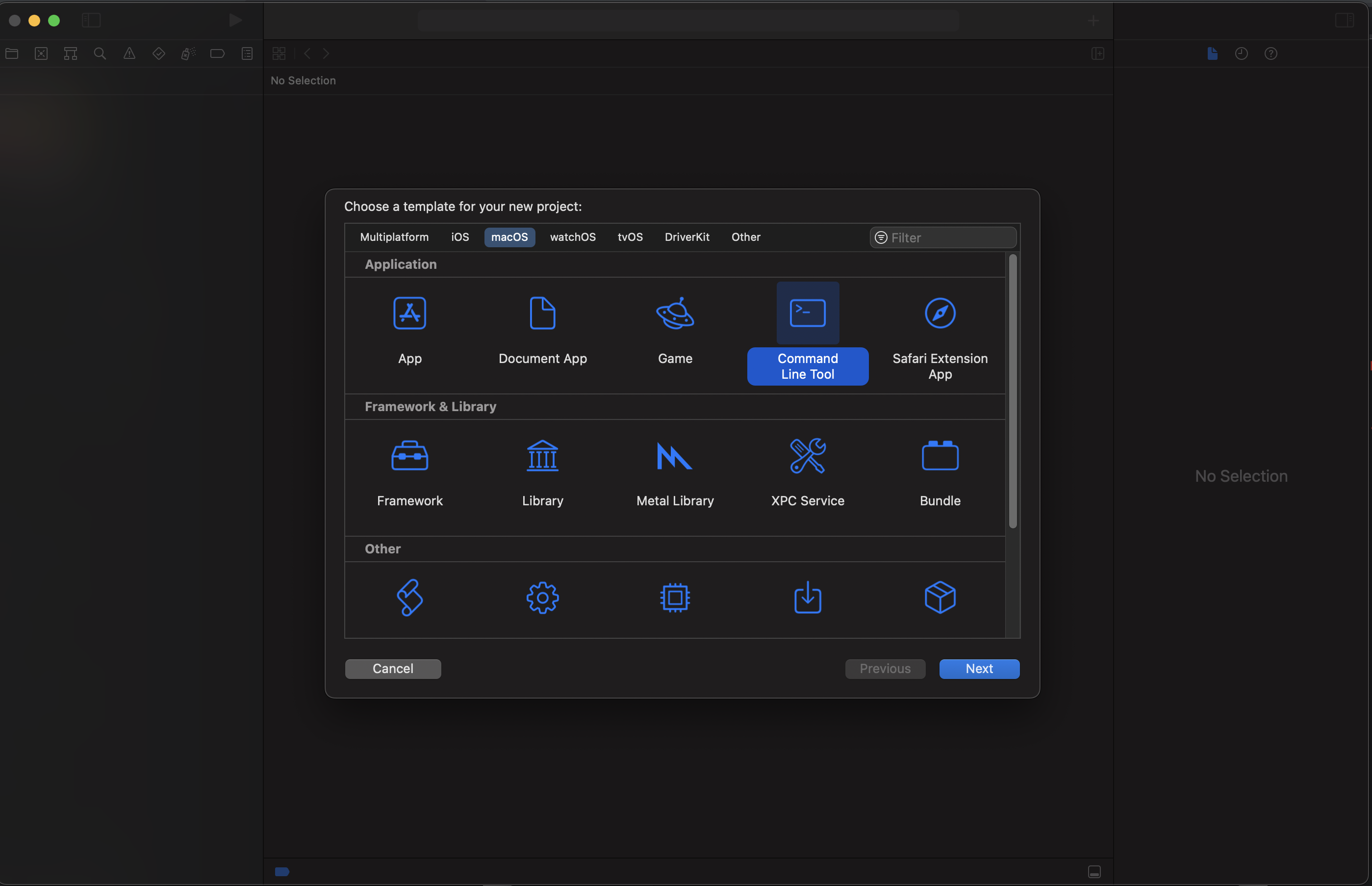Toggle the left navigator sidebar
This screenshot has height=886, width=1372.
click(91, 21)
